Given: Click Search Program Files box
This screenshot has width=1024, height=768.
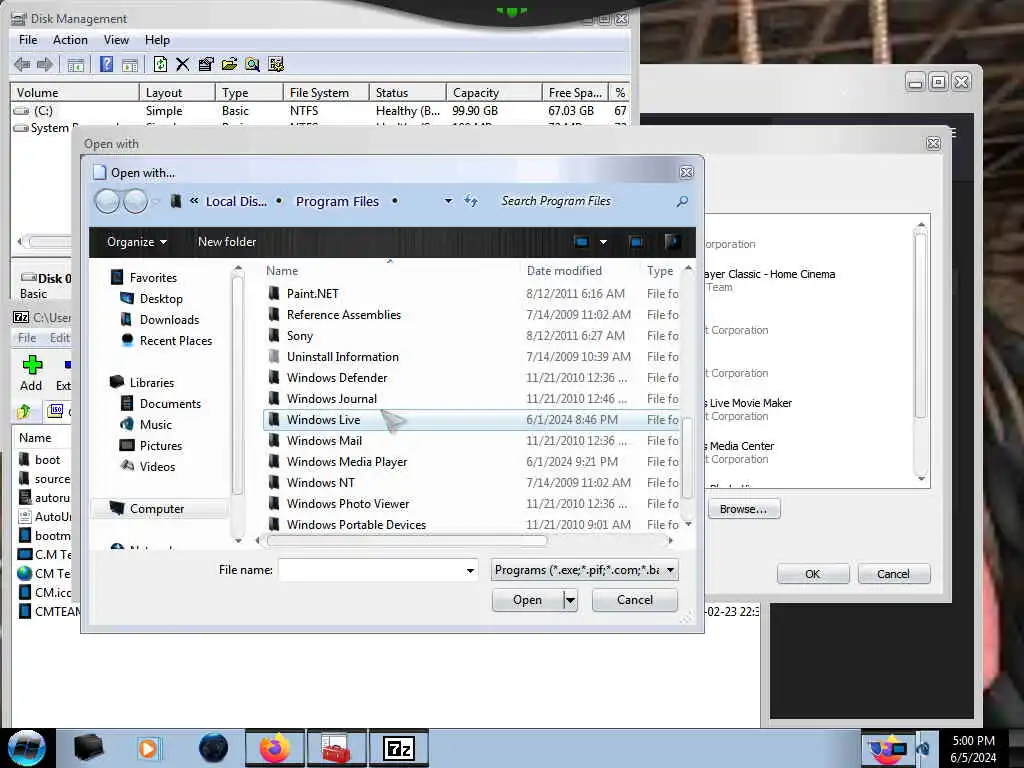Looking at the screenshot, I should [584, 201].
